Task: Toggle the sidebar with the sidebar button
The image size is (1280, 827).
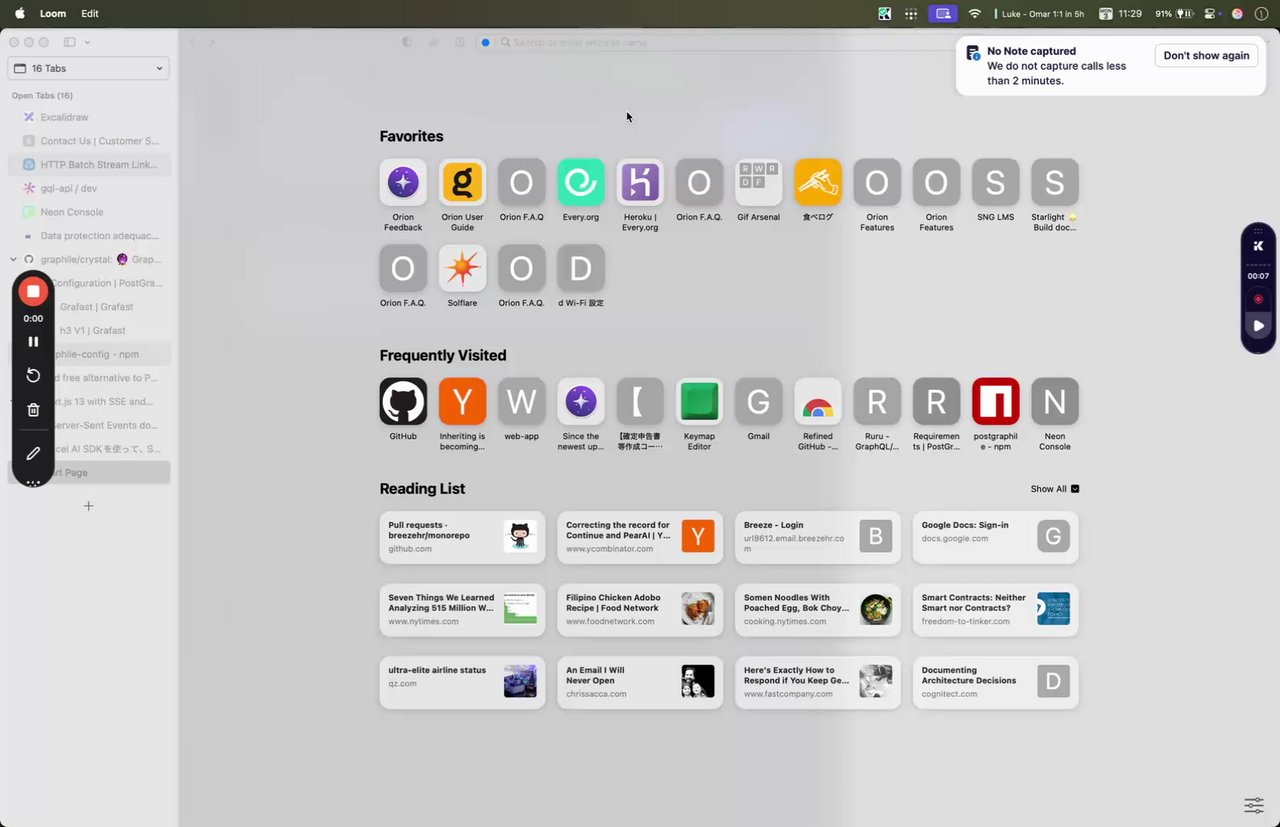Action: tap(69, 42)
